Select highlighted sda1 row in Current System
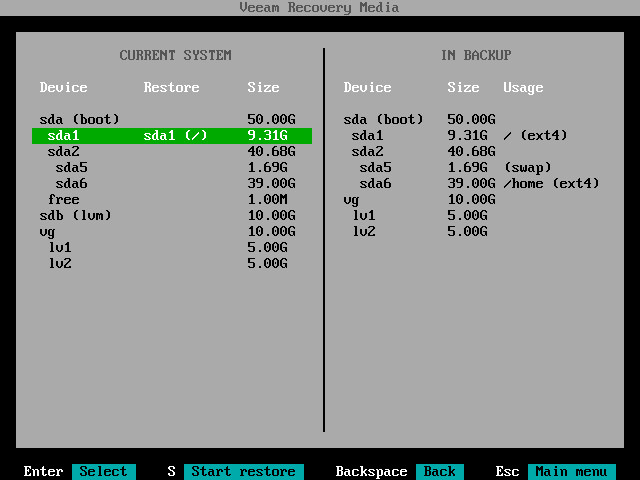This screenshot has width=640, height=480. [172, 136]
